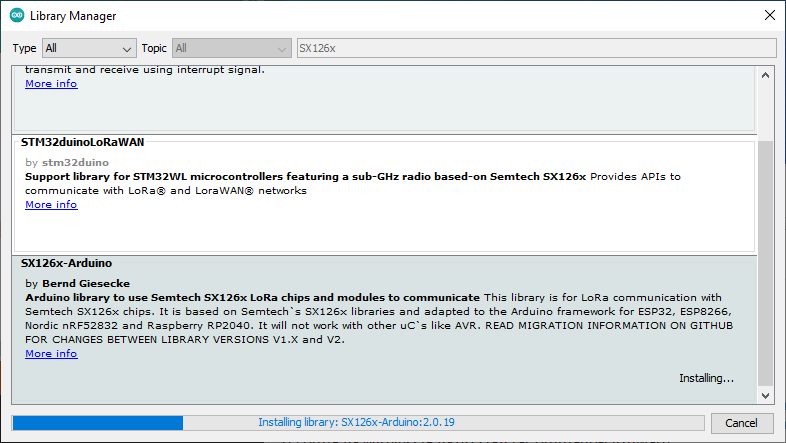Click 'transmit and receive using interrupt signal' text
786x443 pixels.
coord(145,70)
